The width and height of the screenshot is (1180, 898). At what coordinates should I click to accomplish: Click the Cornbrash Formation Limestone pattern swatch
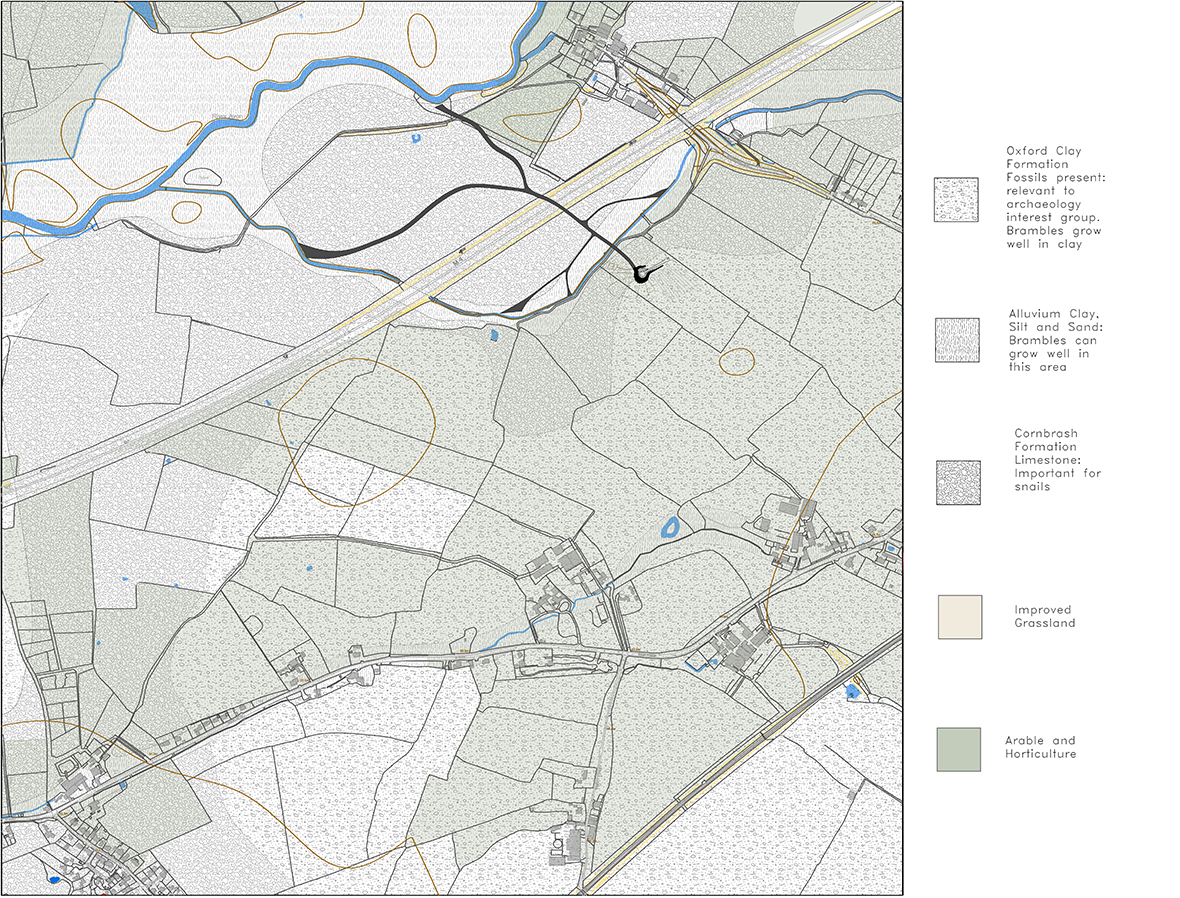pyautogui.click(x=958, y=482)
